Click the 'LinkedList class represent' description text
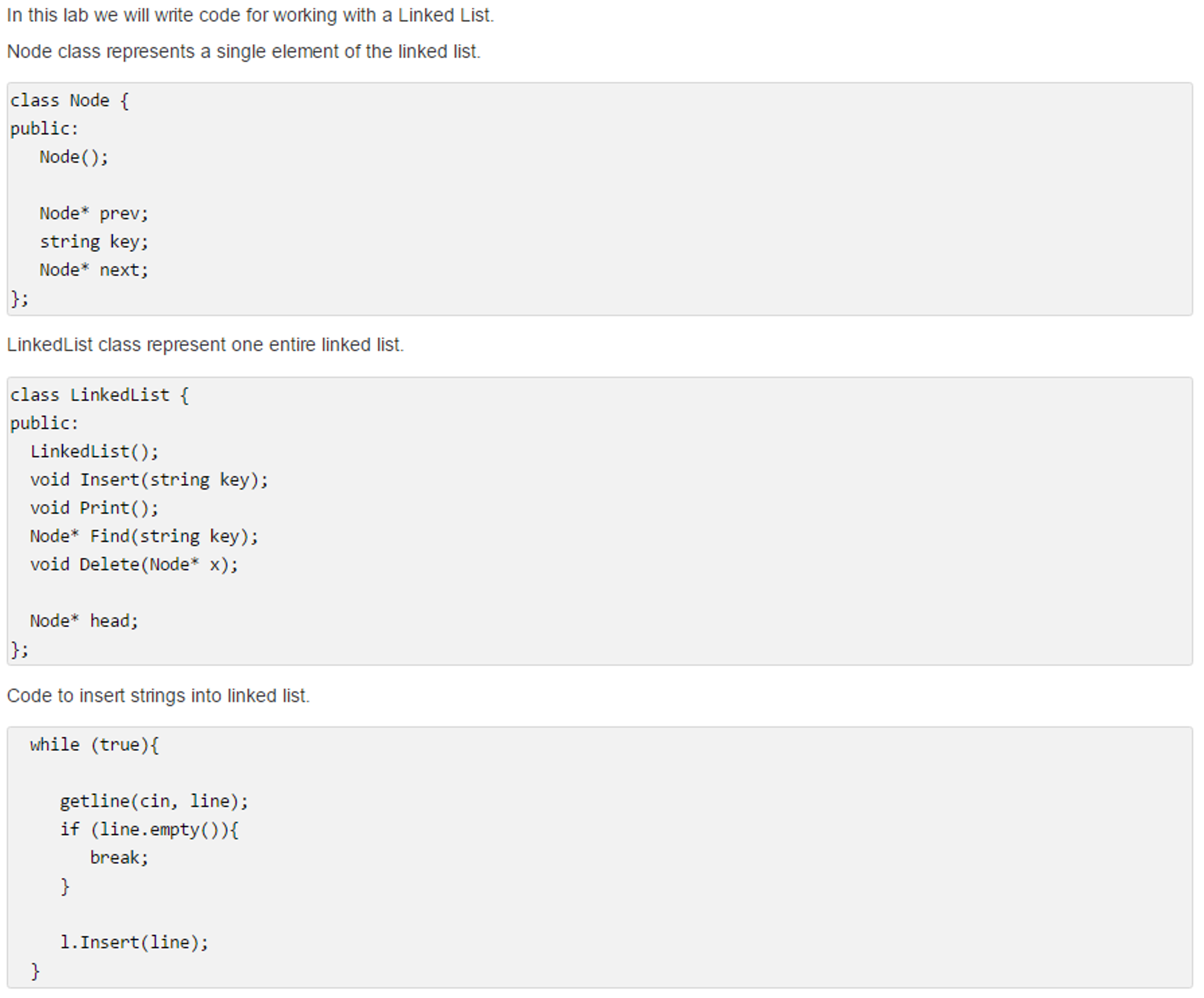Viewport: 1204px width, 998px height. pyautogui.click(x=205, y=344)
